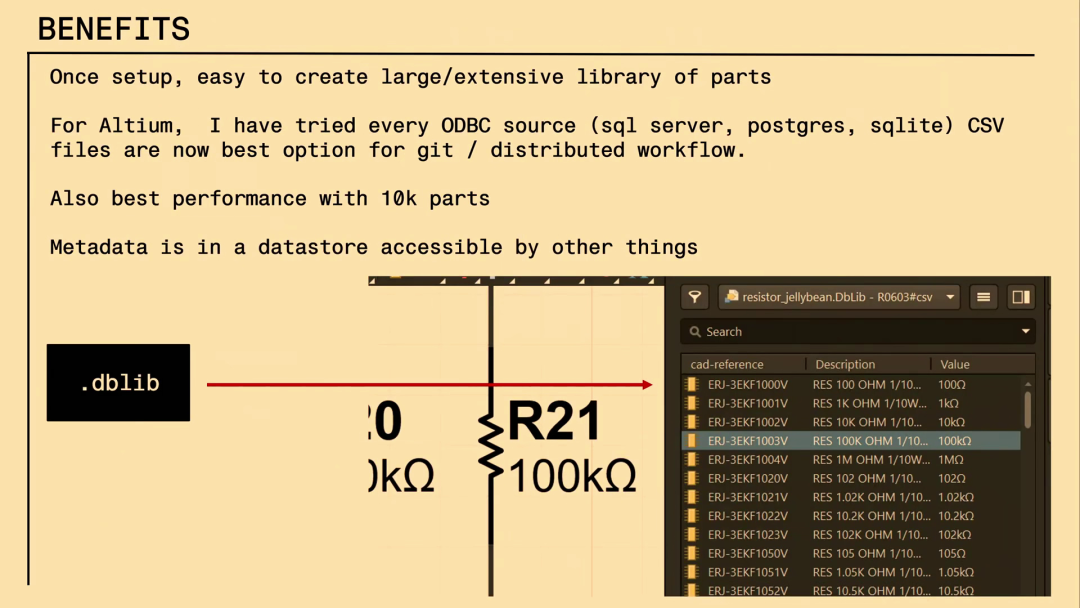1080x608 pixels.
Task: Click the parts list vertical scrollbar thumb
Action: (x=1028, y=410)
